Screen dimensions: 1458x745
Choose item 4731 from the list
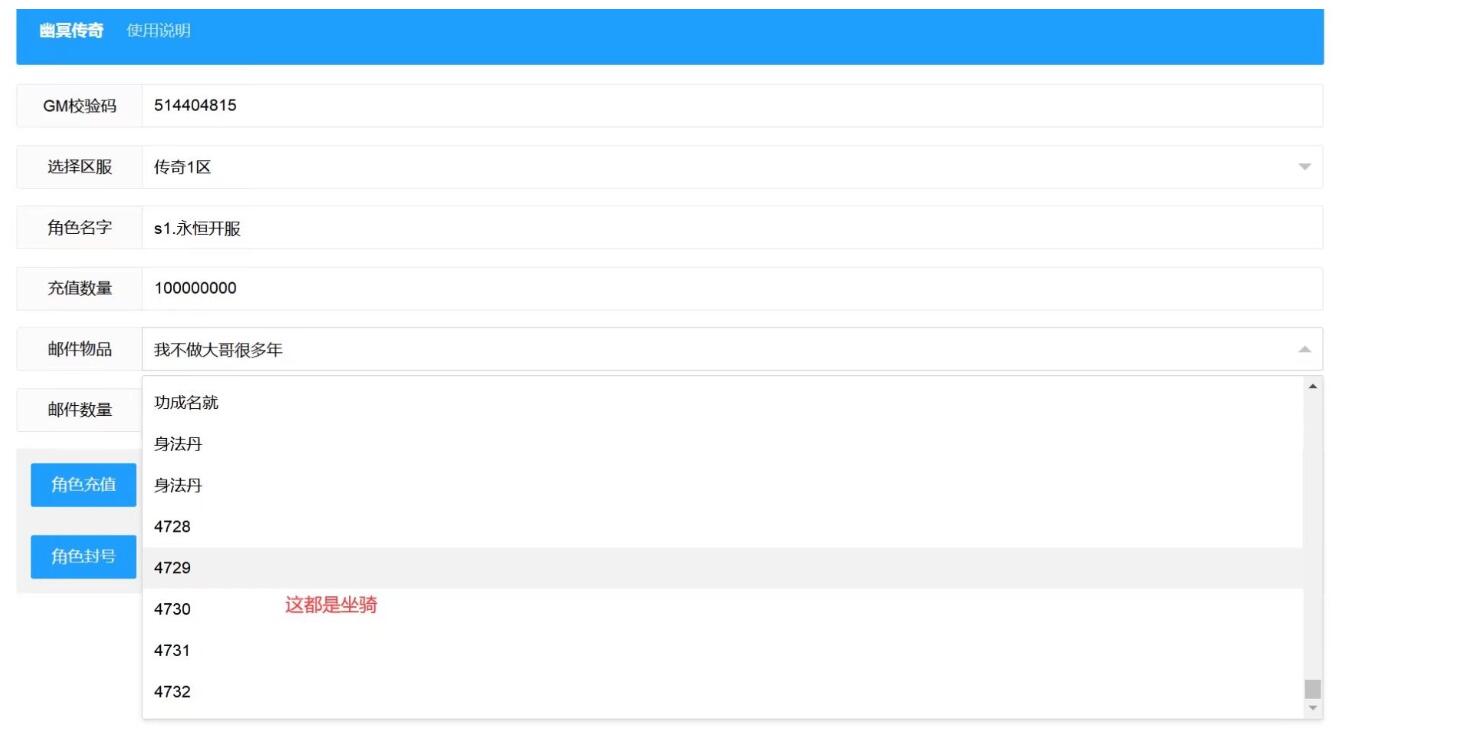tap(172, 650)
